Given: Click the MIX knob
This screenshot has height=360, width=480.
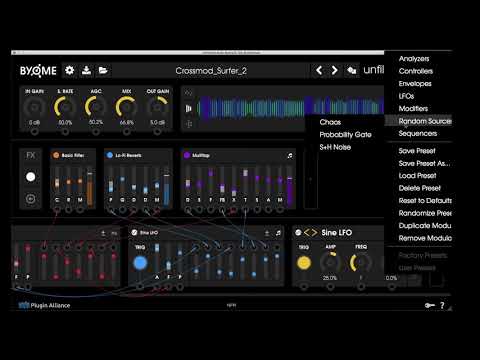Looking at the screenshot, I should pos(126,107).
